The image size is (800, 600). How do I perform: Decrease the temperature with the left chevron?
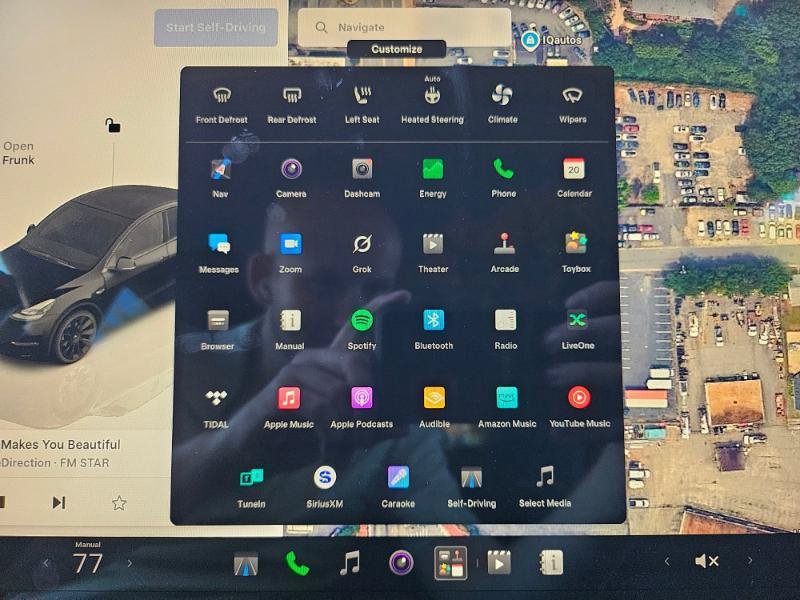click(46, 563)
